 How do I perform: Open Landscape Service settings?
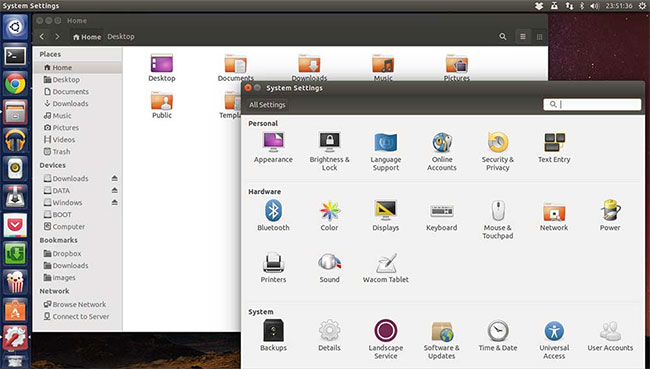tap(386, 339)
